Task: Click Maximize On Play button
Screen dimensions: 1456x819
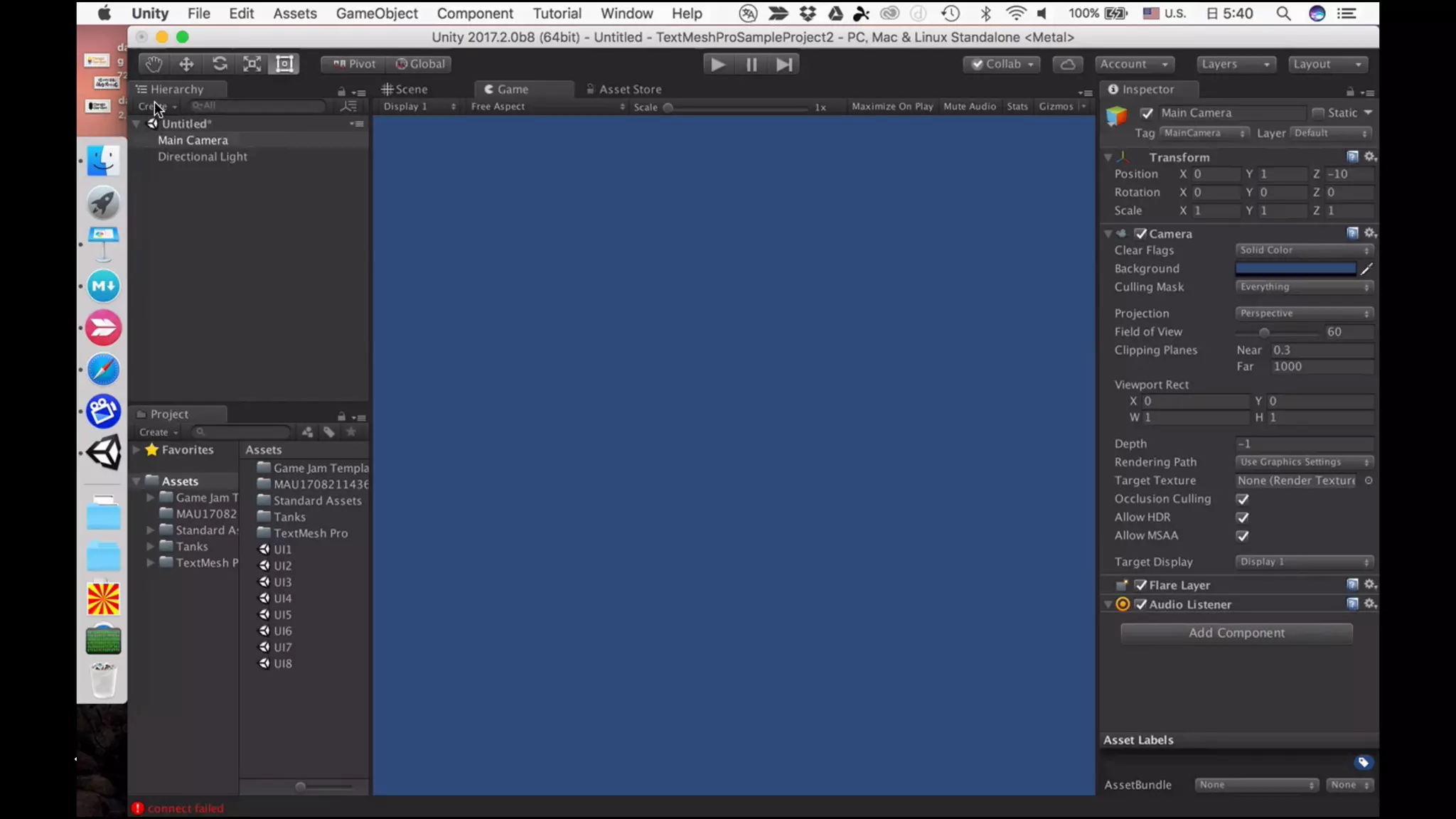Action: click(892, 107)
